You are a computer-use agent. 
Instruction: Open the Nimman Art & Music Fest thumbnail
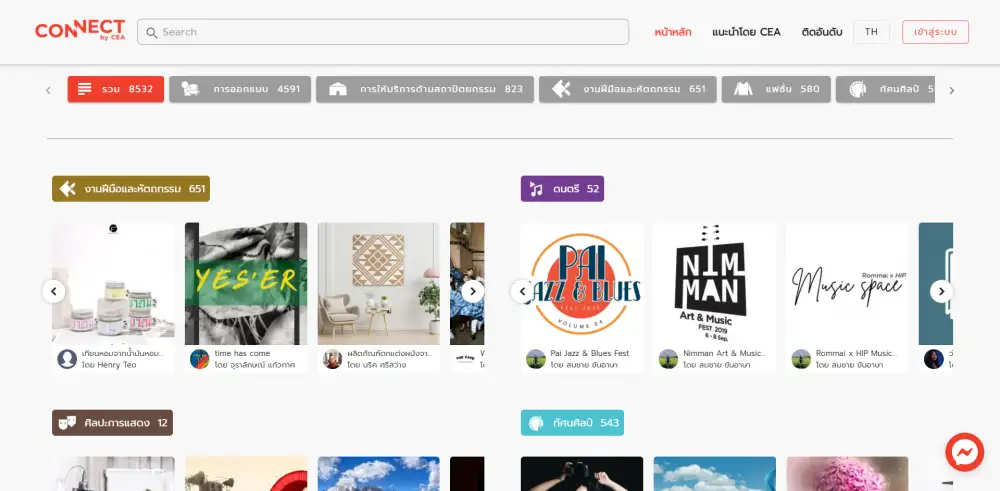pos(714,284)
